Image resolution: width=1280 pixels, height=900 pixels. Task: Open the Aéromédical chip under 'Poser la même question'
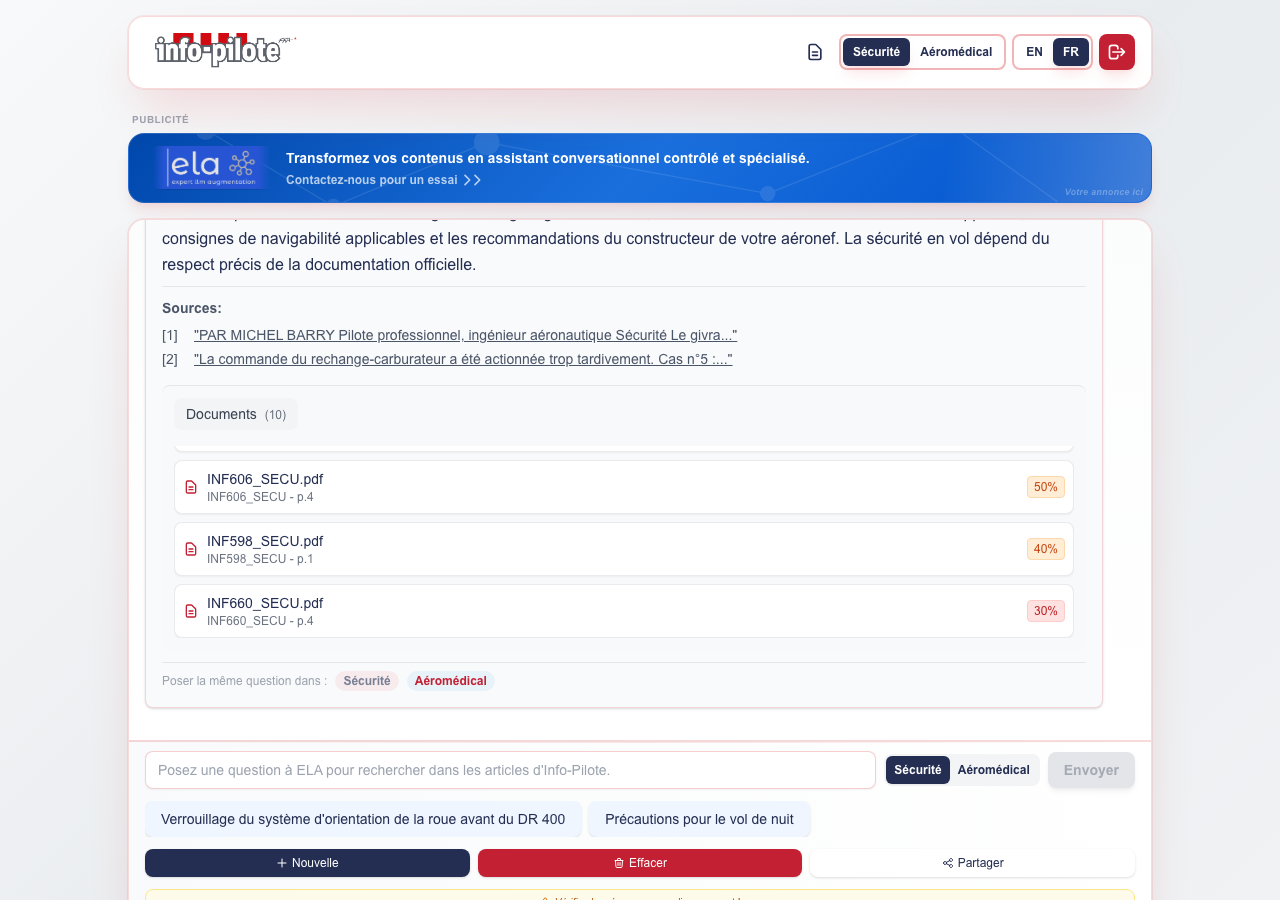click(451, 680)
